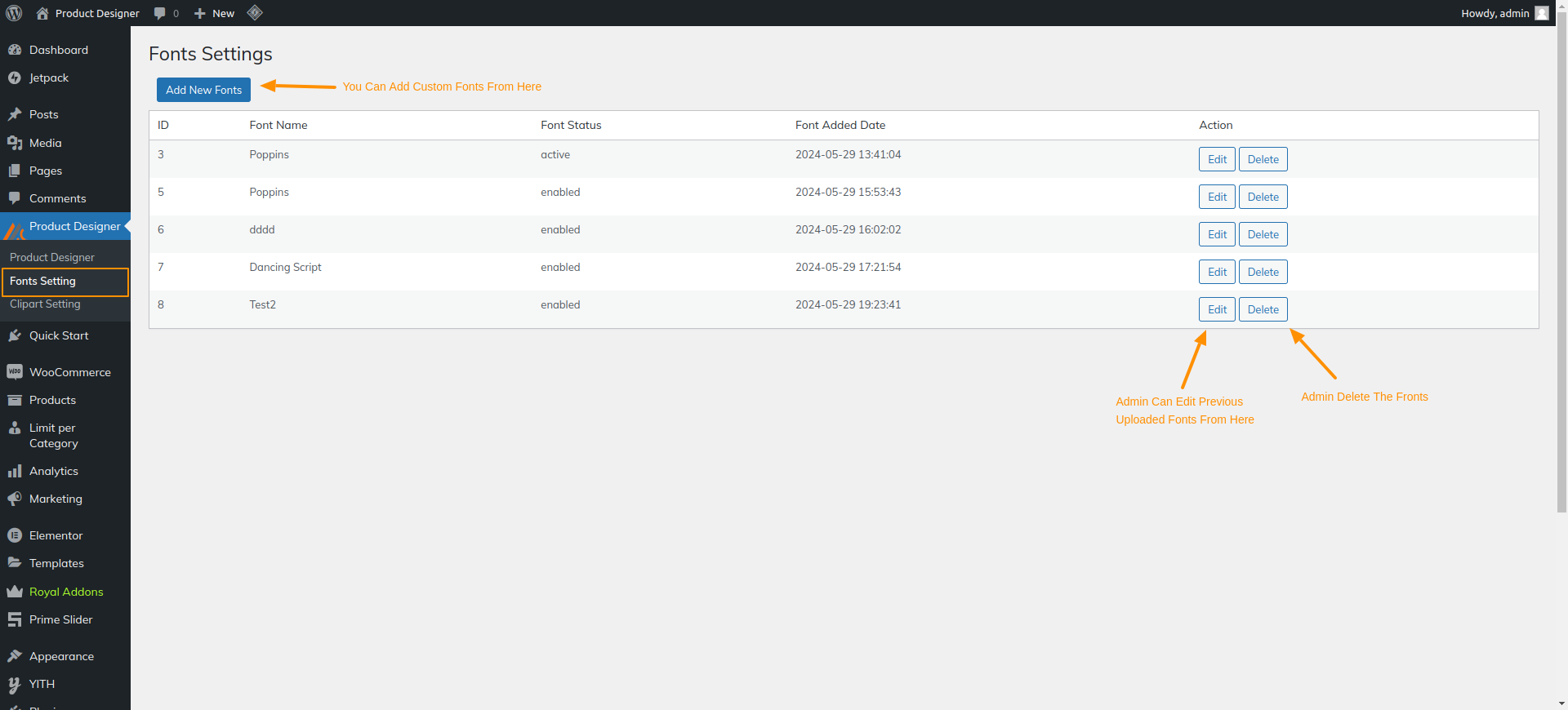
Task: Click the Limit per Category icon
Action: point(15,428)
